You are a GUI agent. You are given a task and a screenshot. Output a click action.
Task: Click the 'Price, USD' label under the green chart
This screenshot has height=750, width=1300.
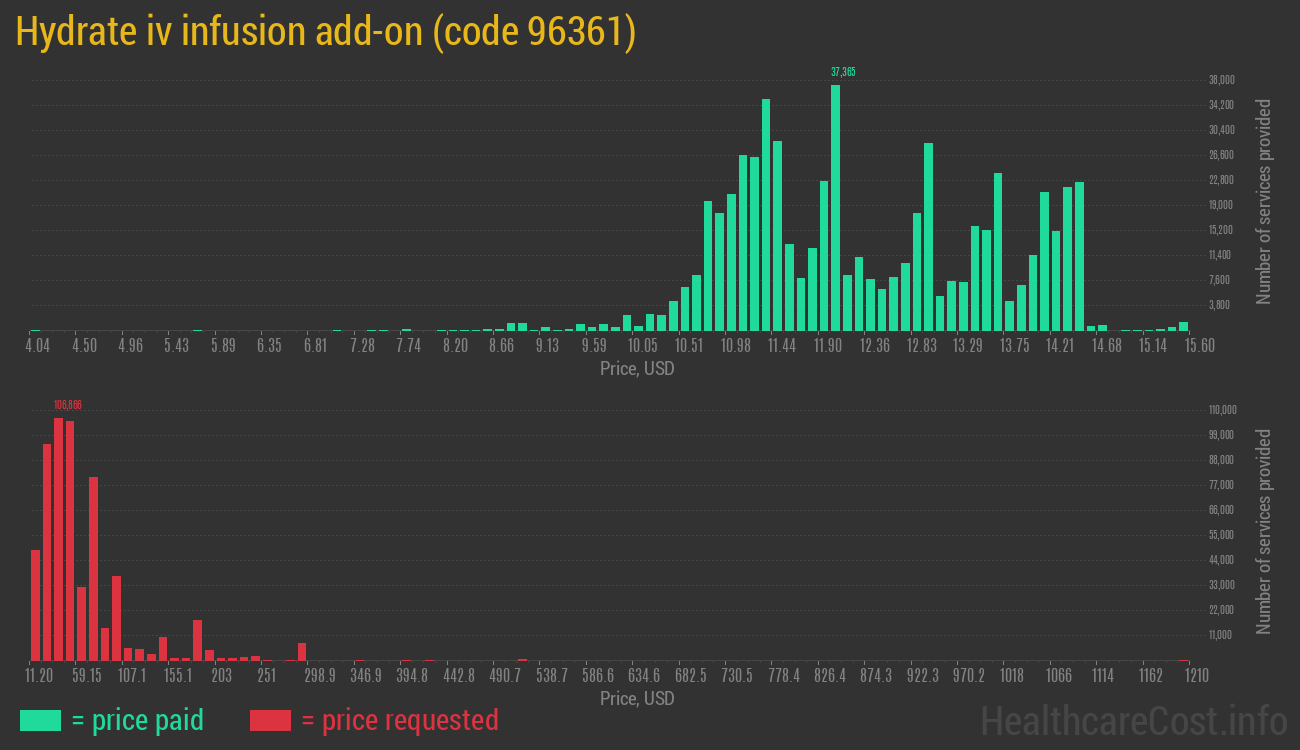(x=637, y=369)
